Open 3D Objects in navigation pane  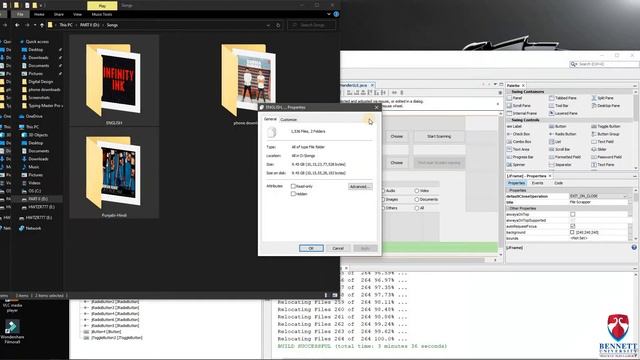[x=38, y=135]
